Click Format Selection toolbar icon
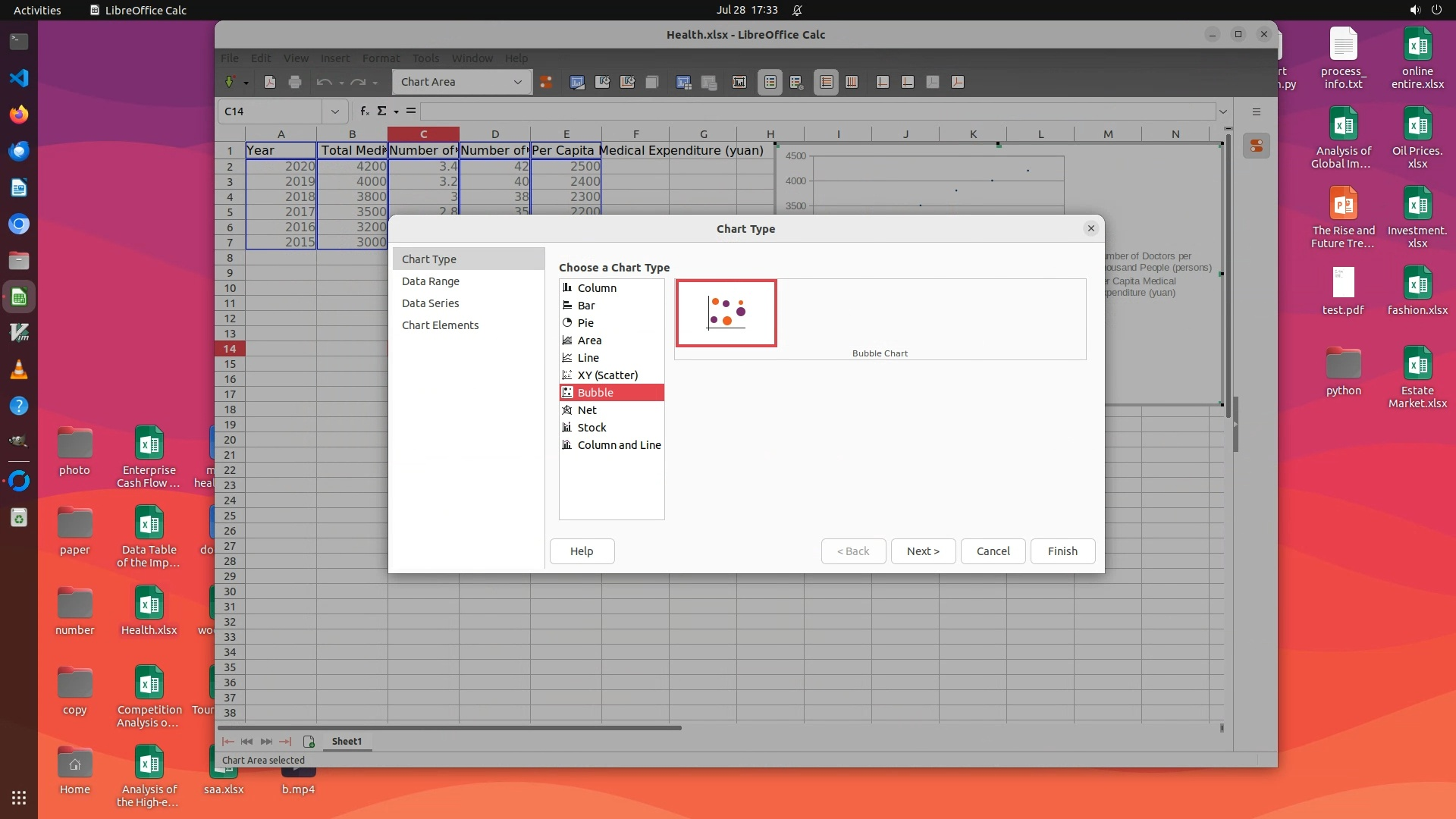This screenshot has width=1456, height=819. point(546,82)
